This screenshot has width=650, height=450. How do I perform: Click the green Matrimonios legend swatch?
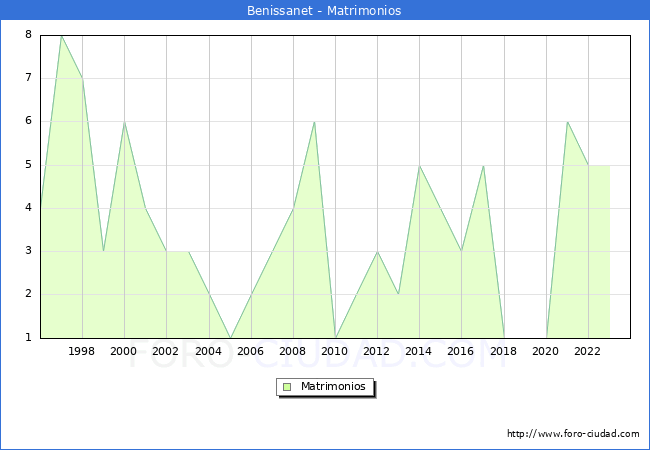(x=287, y=386)
